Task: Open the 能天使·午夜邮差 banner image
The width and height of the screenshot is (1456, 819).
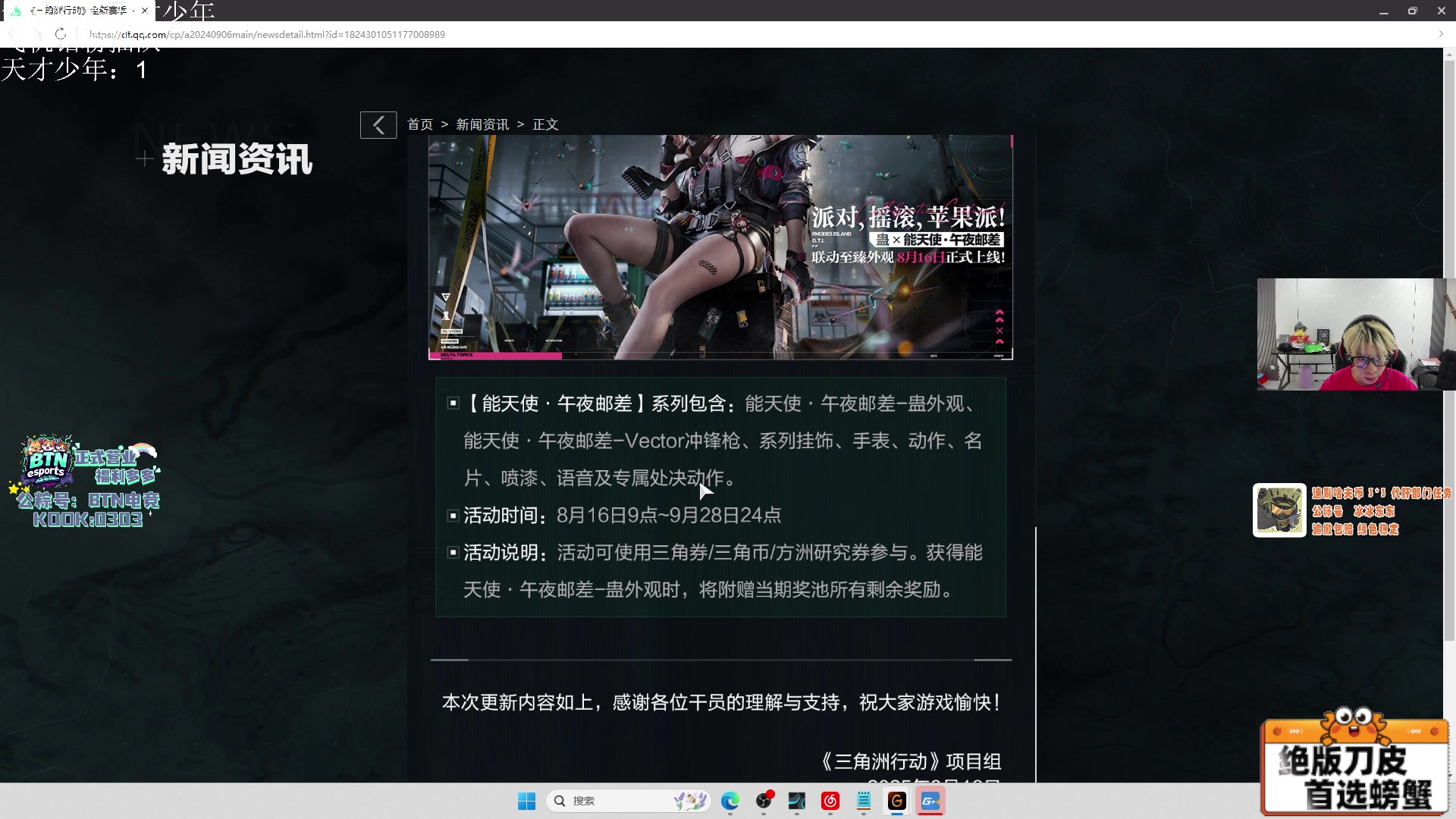Action: (720, 247)
